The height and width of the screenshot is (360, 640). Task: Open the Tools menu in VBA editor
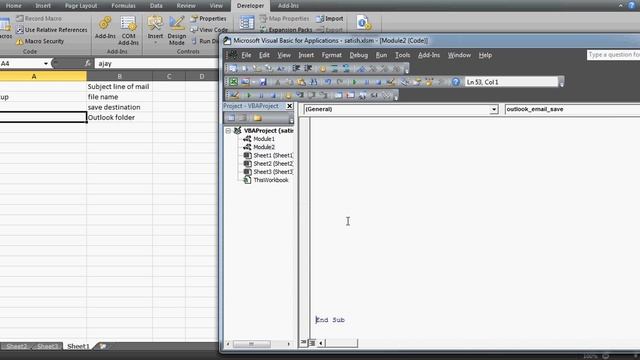pos(402,55)
